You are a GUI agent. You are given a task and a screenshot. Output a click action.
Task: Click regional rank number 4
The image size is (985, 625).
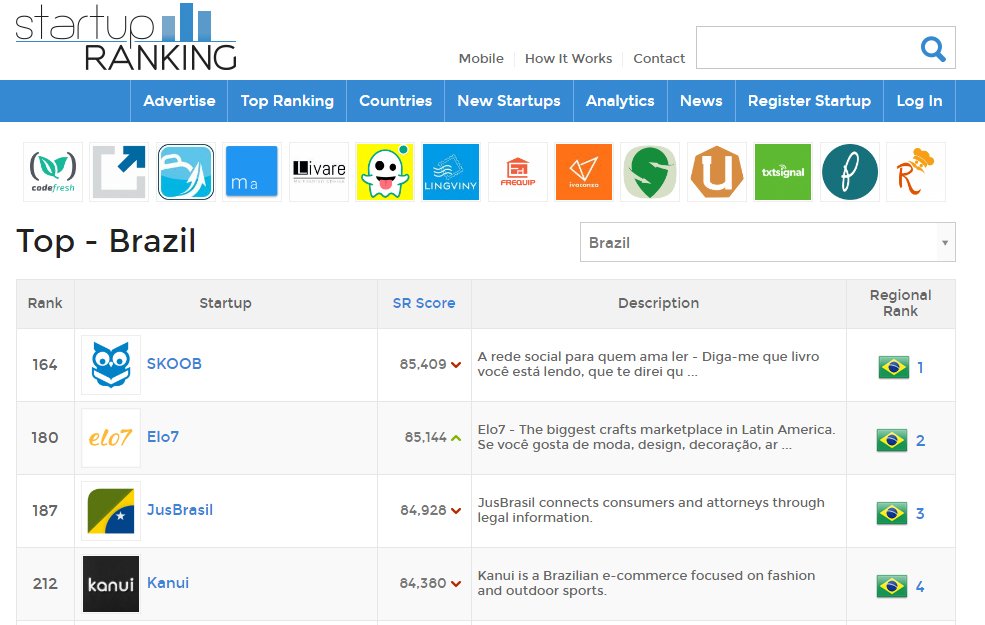tap(920, 587)
